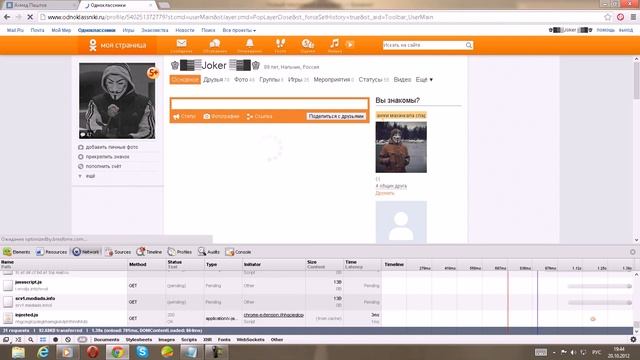Switch to the Resources DevTools panel

[51, 252]
